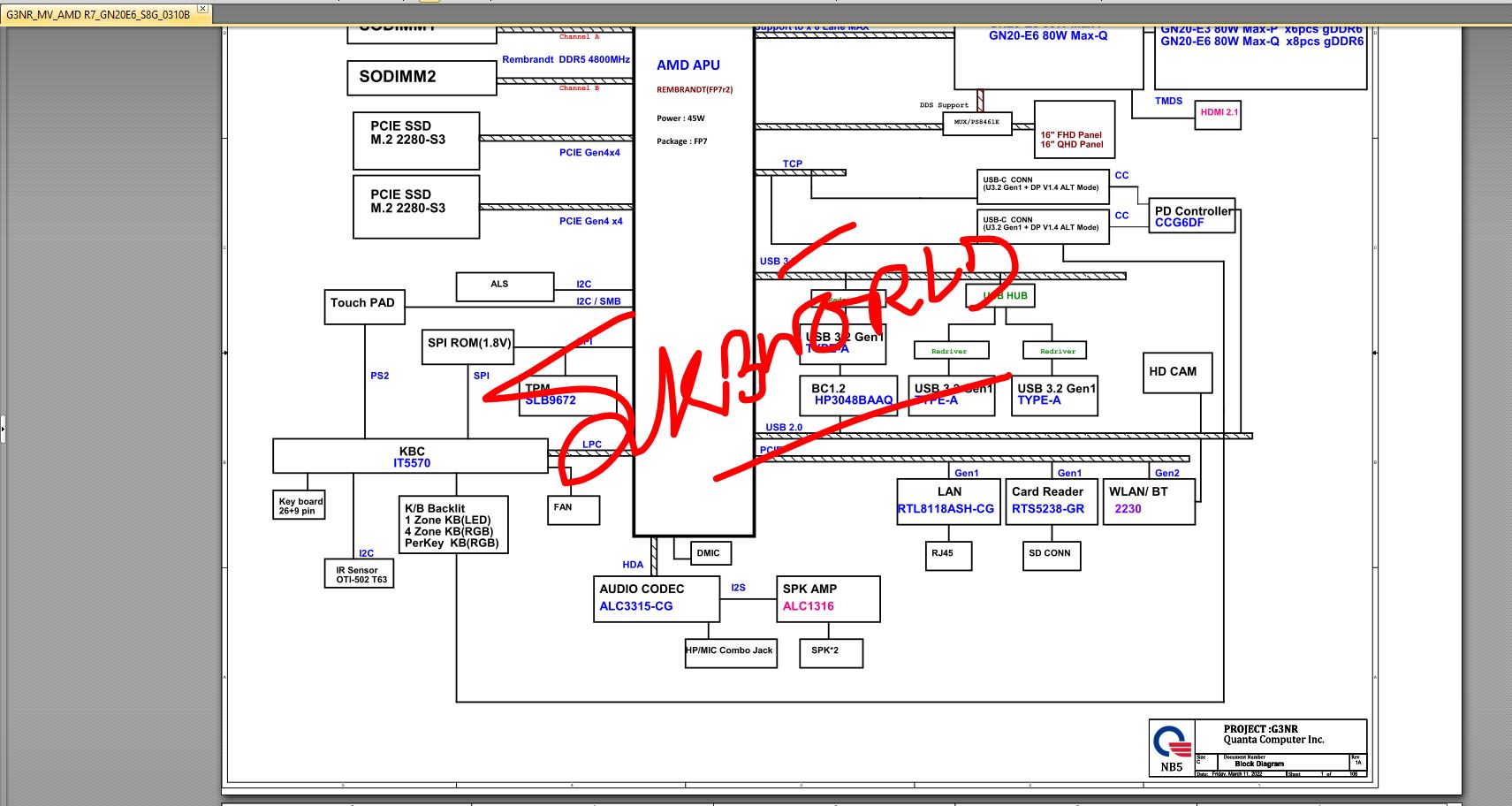Click the Card Reader heading
Image resolution: width=1512 pixels, height=806 pixels.
point(1047,491)
